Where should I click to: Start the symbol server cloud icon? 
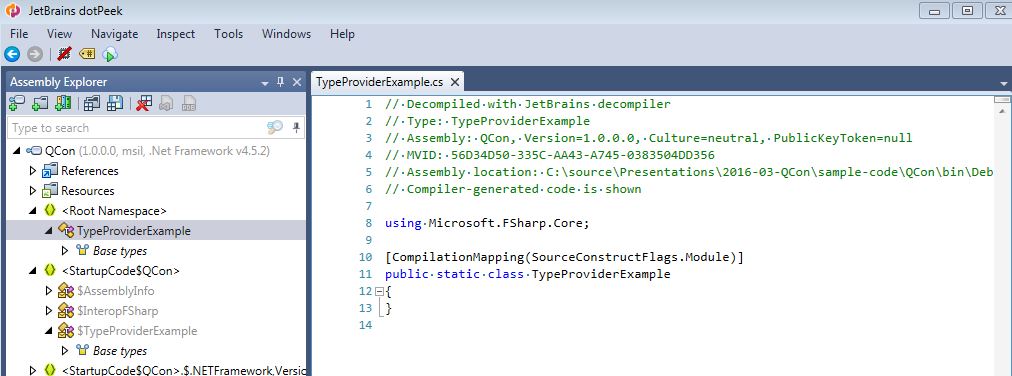coord(110,54)
